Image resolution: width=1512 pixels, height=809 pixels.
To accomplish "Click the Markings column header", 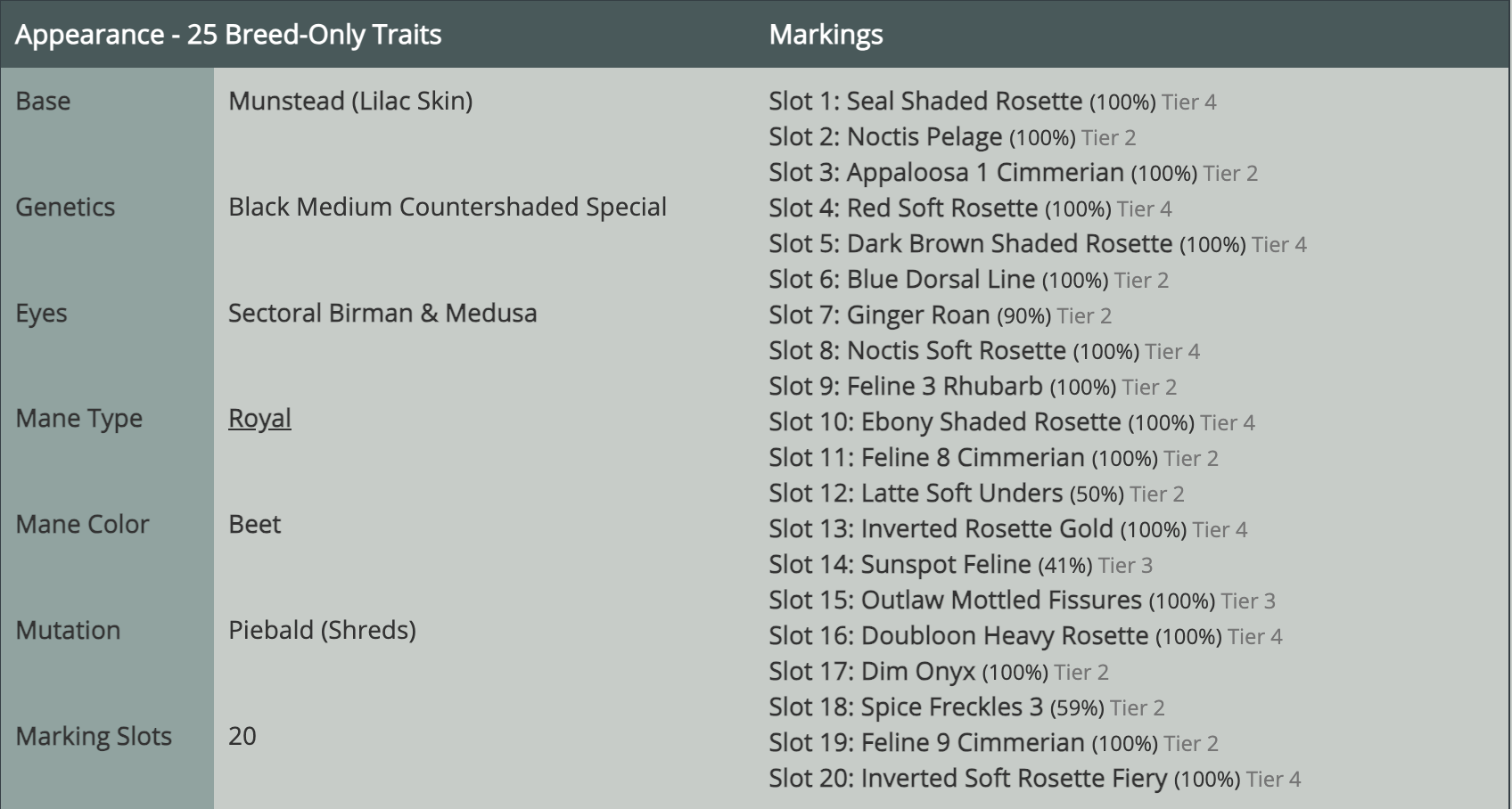I will [x=826, y=35].
